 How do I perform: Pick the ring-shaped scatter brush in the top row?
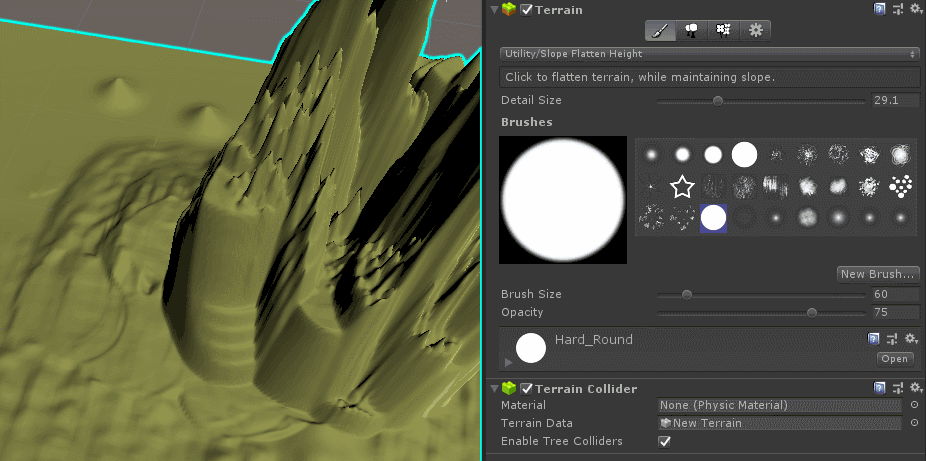[838, 155]
